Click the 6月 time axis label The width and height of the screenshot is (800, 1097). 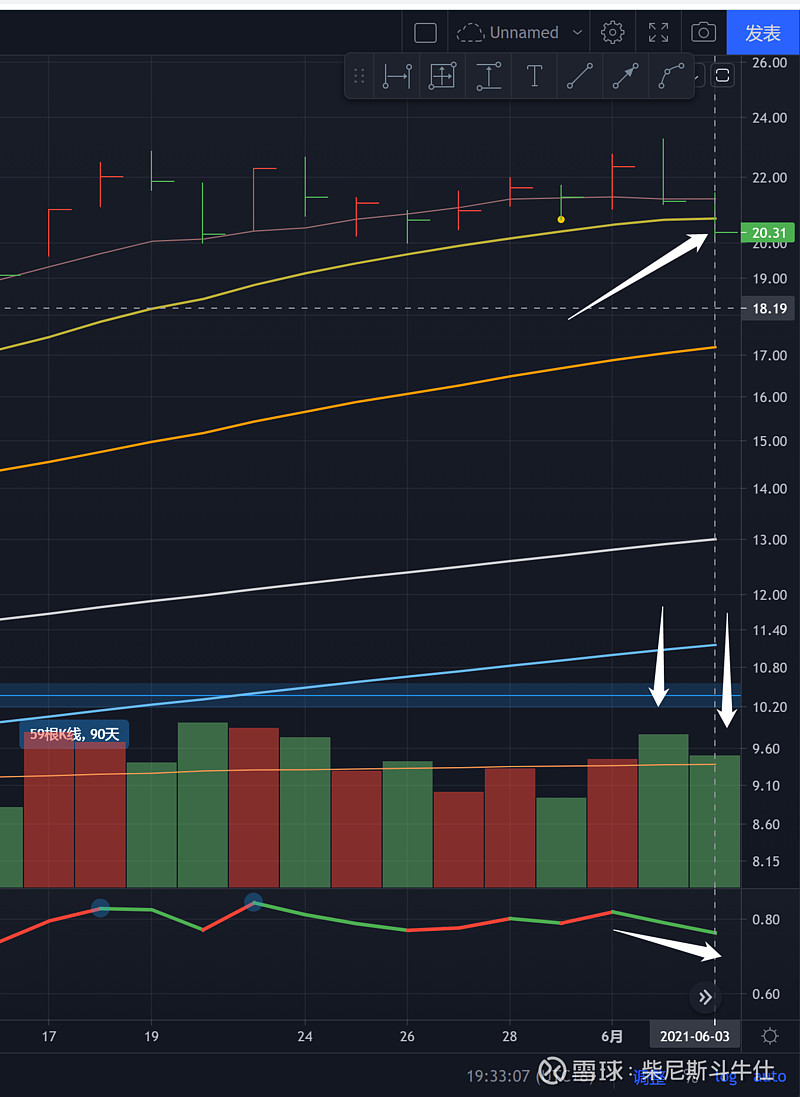pyautogui.click(x=612, y=1036)
